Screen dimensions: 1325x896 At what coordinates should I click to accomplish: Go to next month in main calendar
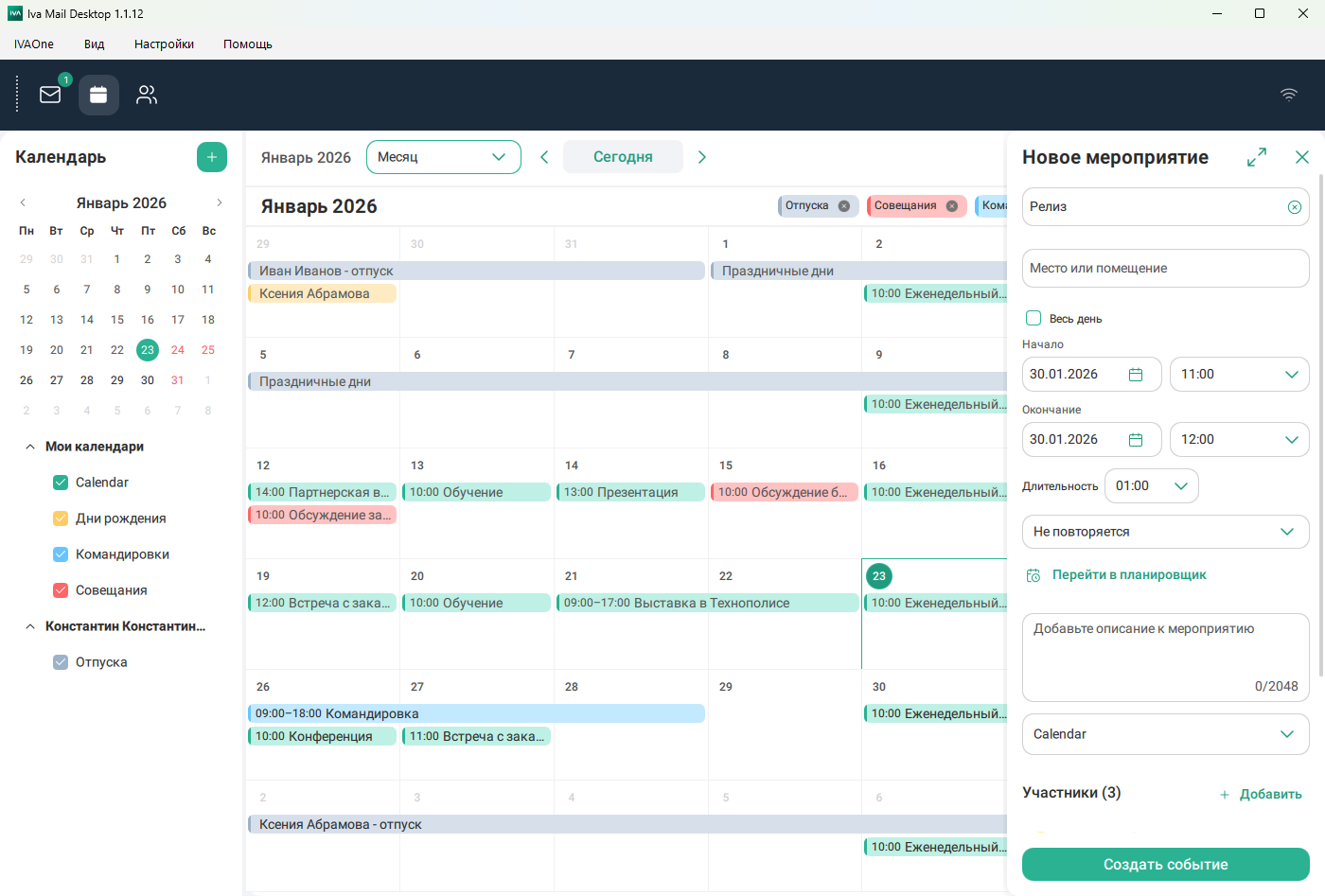702,157
